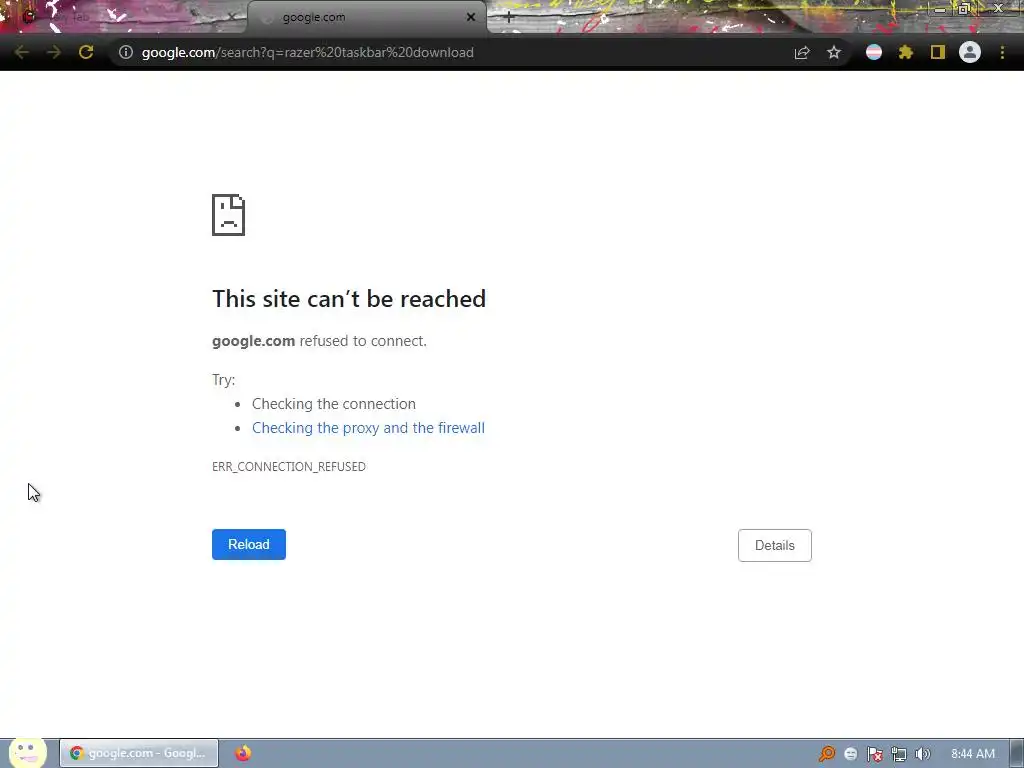Toggle the side panel icon
This screenshot has height=768, width=1024.
(x=938, y=52)
